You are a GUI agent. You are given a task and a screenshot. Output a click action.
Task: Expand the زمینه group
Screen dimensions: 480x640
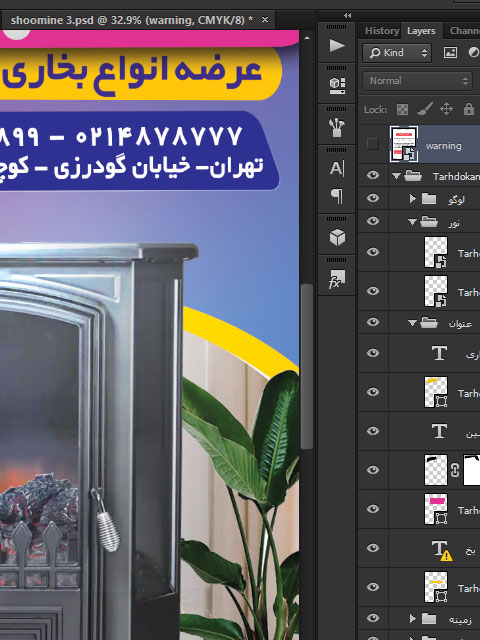pos(413,619)
